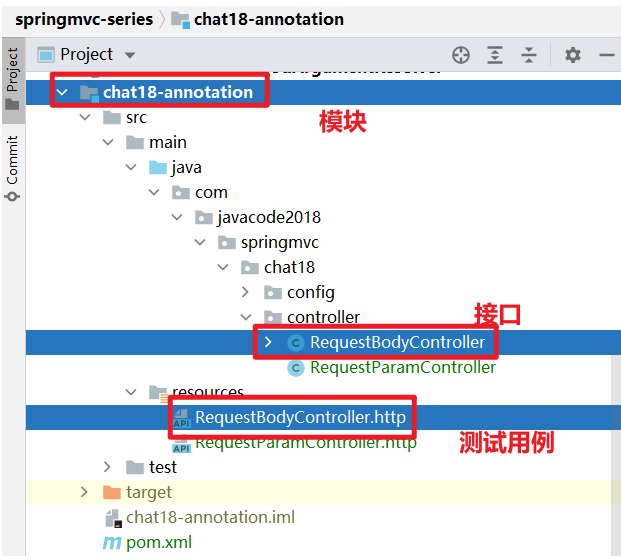Click the RequestBodyController class icon

pyautogui.click(x=295, y=342)
